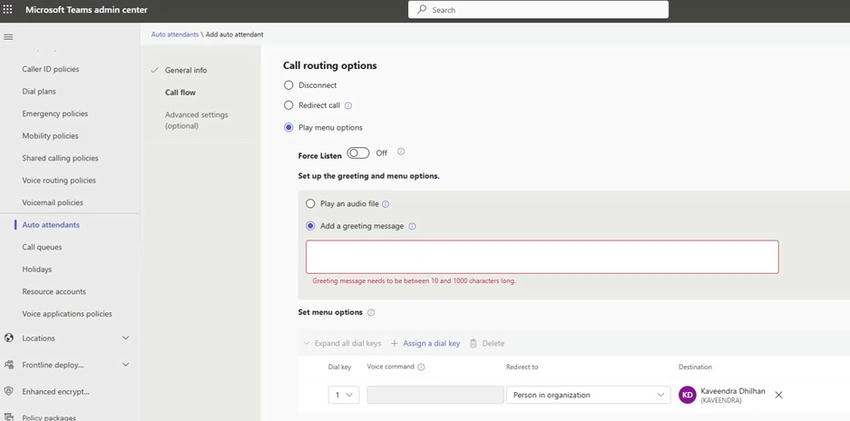Open Holidays page
Screen dimensions: 850x421
tap(37, 269)
